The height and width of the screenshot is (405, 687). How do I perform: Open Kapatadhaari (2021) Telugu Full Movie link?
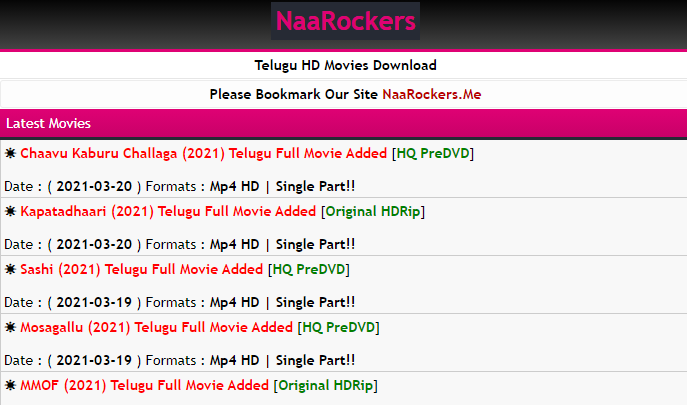point(168,211)
